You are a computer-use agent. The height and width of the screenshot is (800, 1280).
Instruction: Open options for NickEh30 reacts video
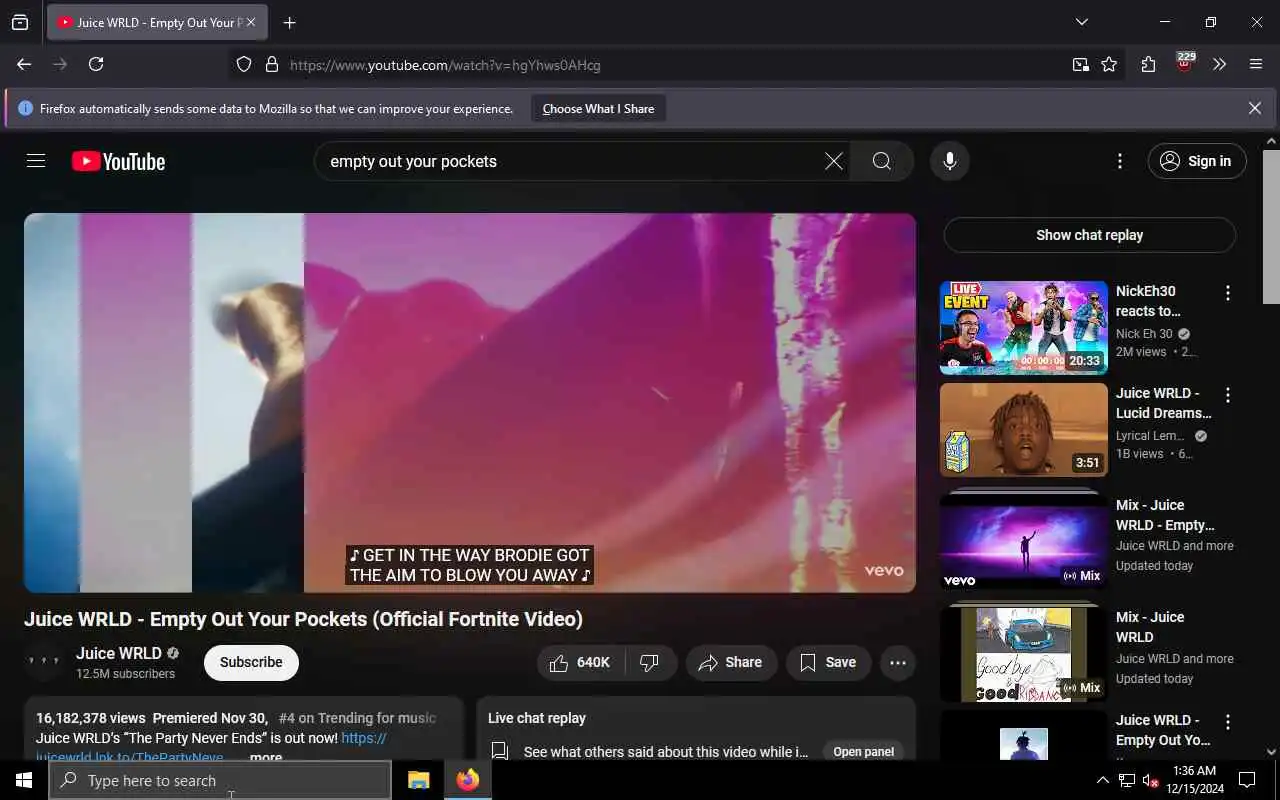click(1227, 293)
